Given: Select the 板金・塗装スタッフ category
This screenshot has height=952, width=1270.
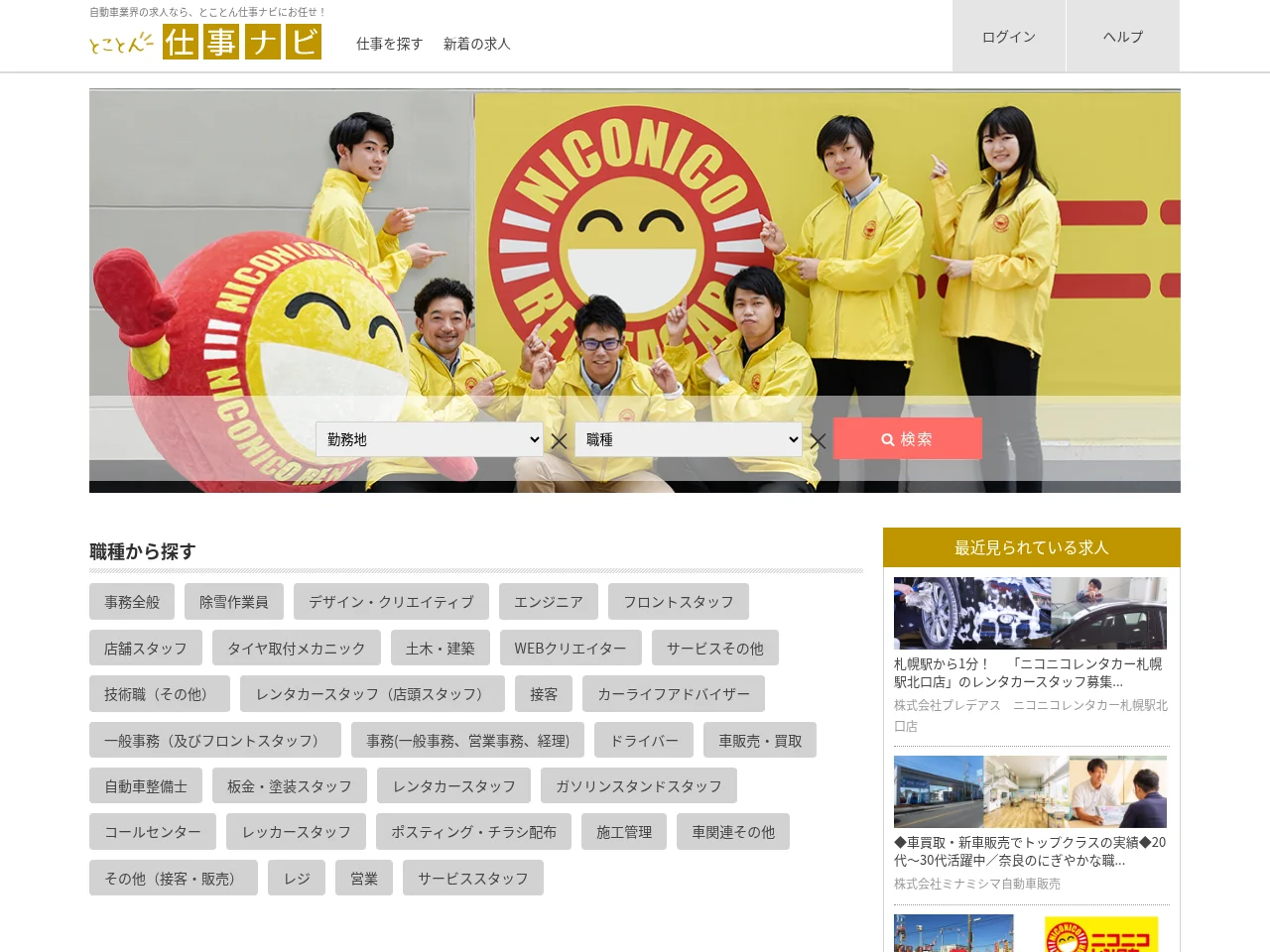Looking at the screenshot, I should click(290, 786).
